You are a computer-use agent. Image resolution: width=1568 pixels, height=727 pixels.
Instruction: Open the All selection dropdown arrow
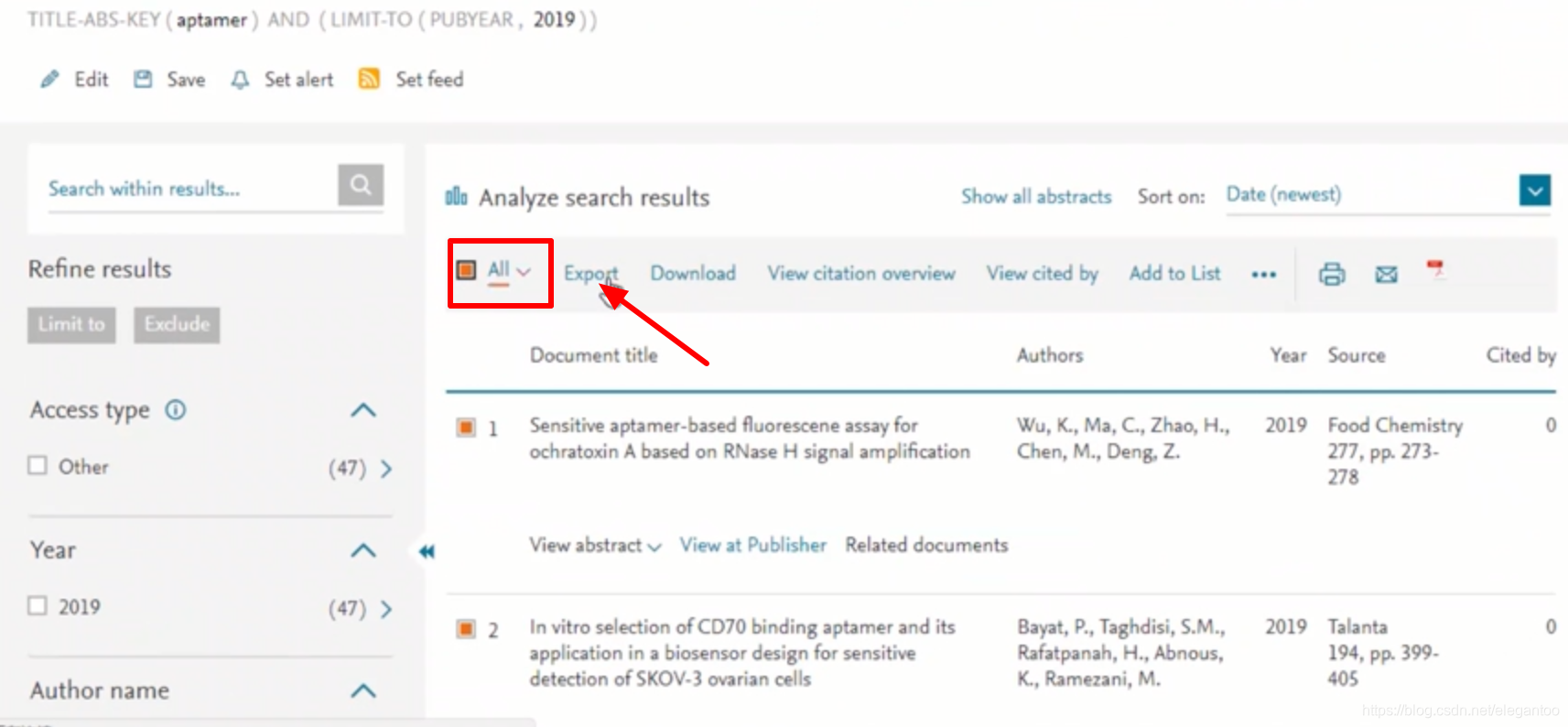pyautogui.click(x=524, y=272)
